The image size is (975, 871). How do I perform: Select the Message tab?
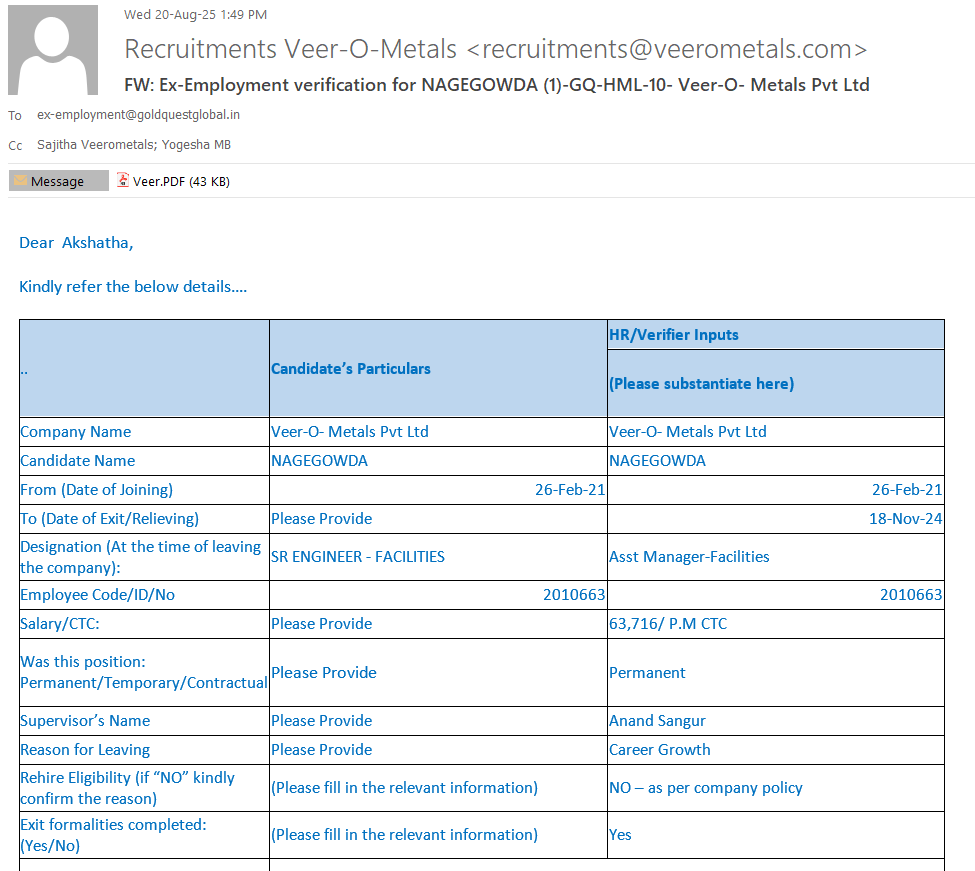[x=58, y=181]
